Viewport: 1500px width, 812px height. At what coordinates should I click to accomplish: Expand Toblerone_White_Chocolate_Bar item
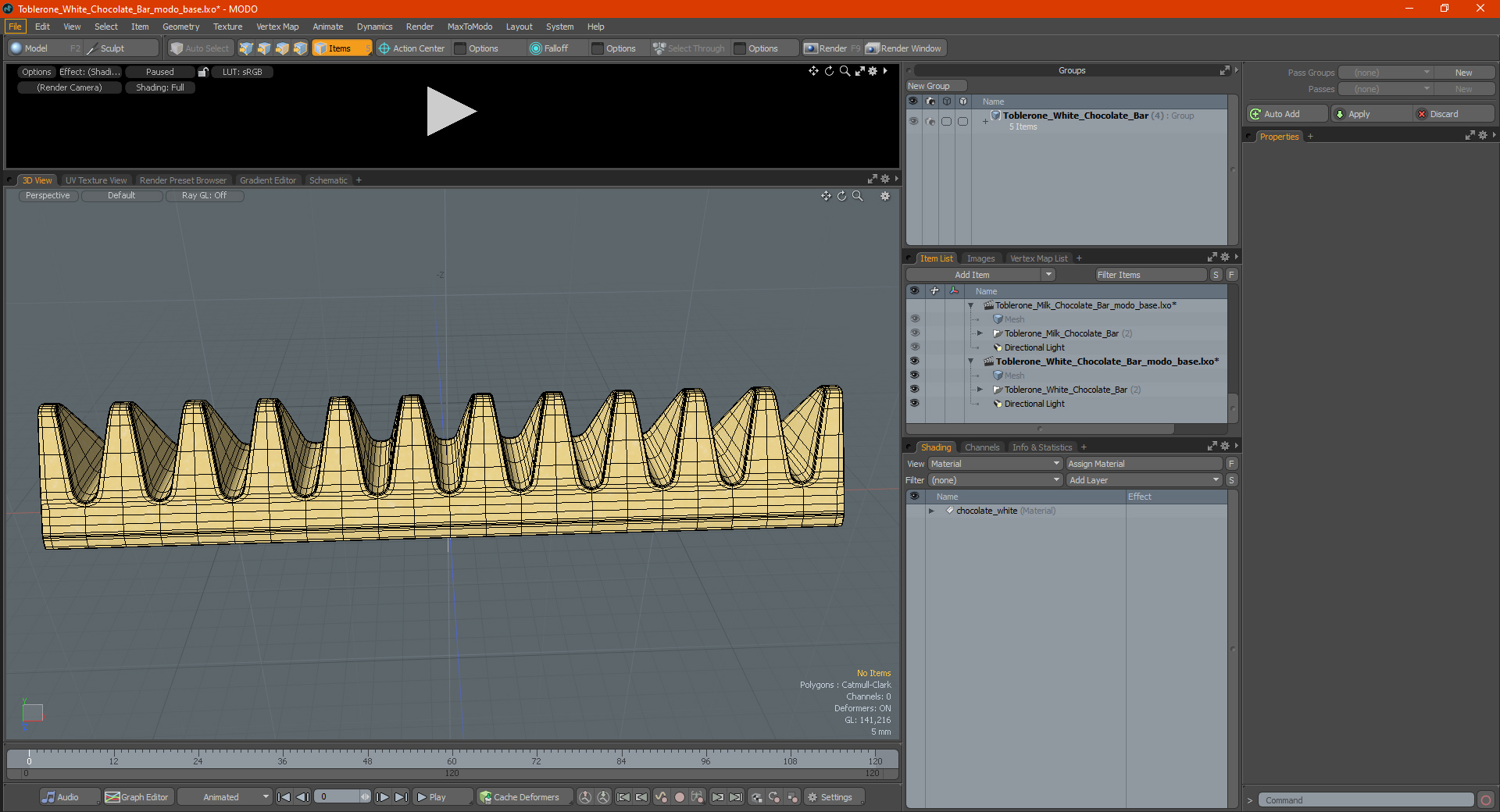(980, 390)
